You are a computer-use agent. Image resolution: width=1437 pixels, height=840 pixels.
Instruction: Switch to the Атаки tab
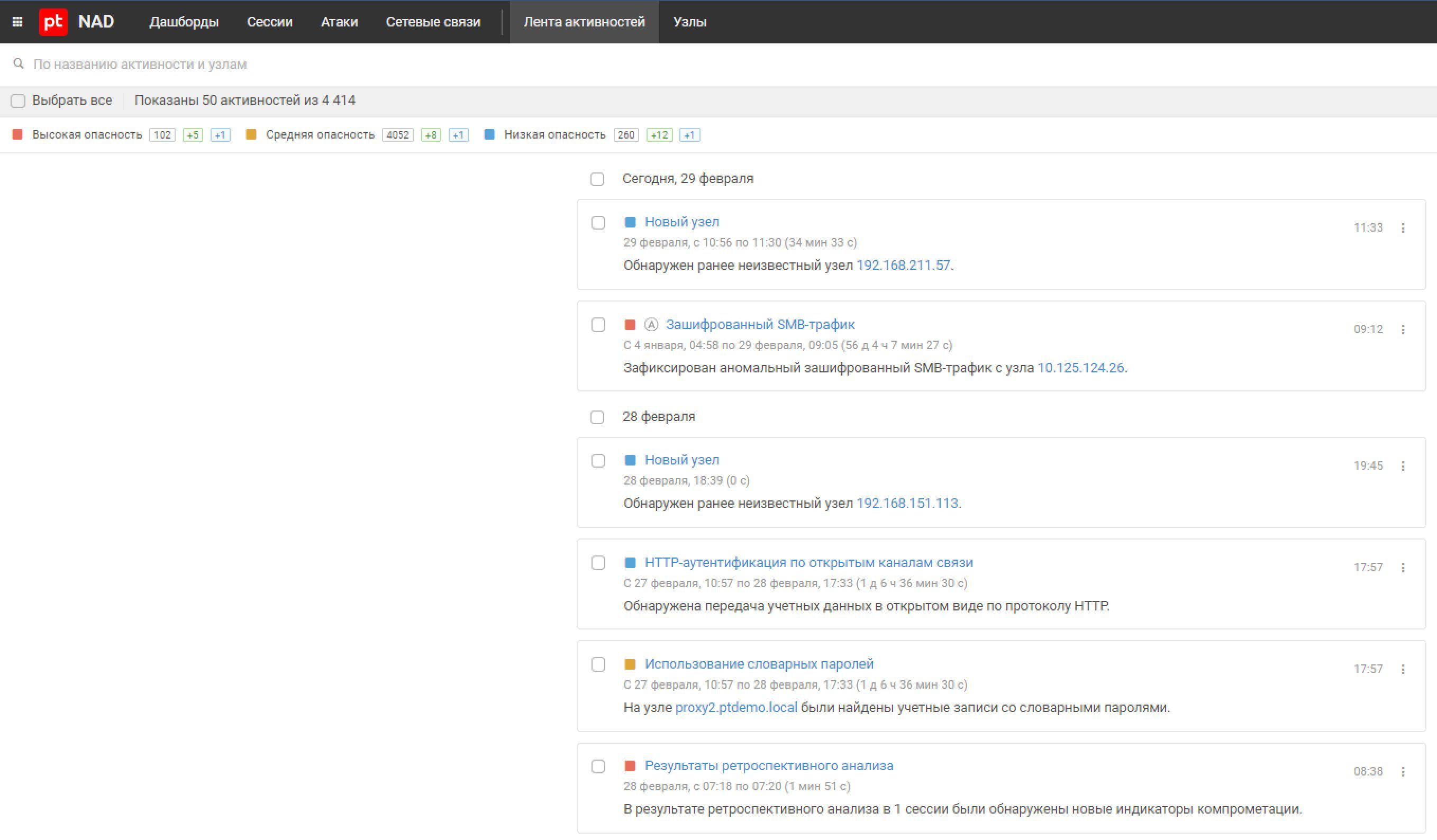[339, 22]
